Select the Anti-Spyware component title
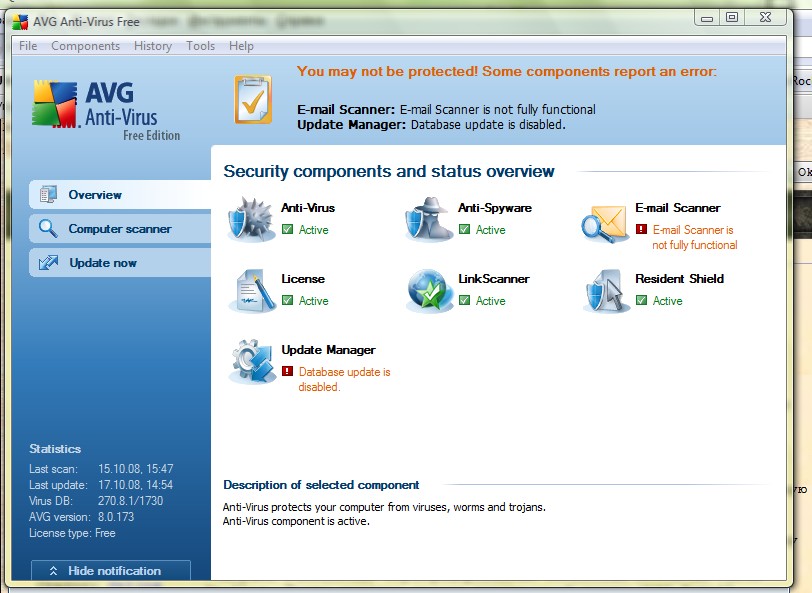The width and height of the screenshot is (812, 593). pyautogui.click(x=495, y=208)
